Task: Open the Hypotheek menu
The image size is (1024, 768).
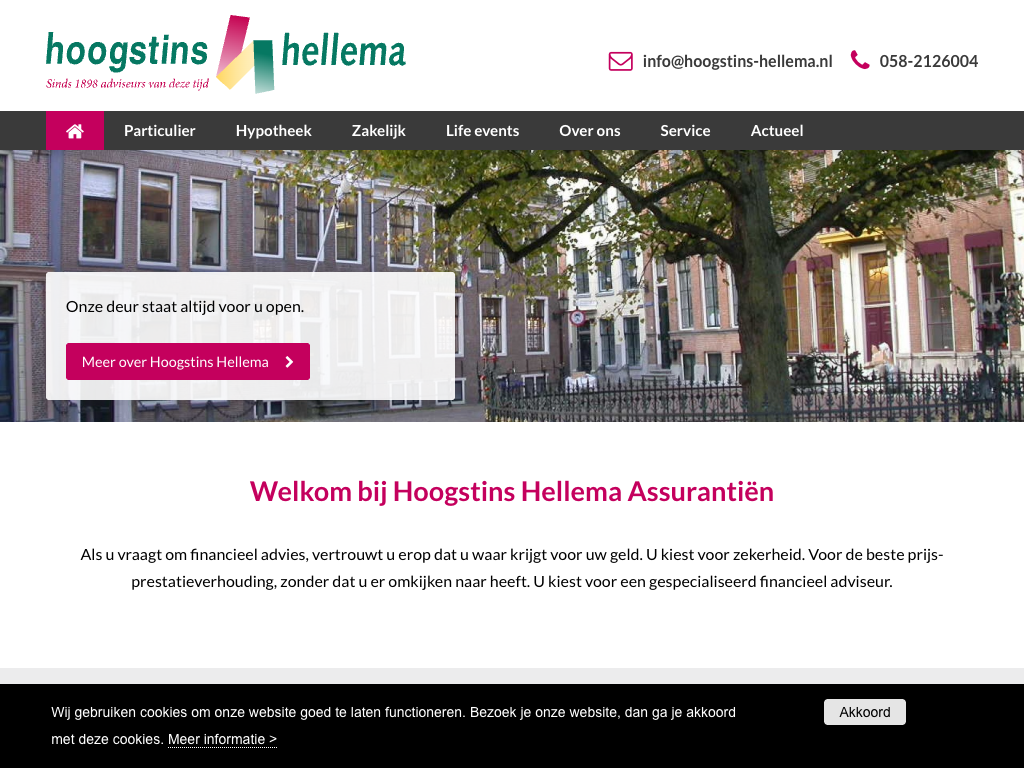Action: 274,131
